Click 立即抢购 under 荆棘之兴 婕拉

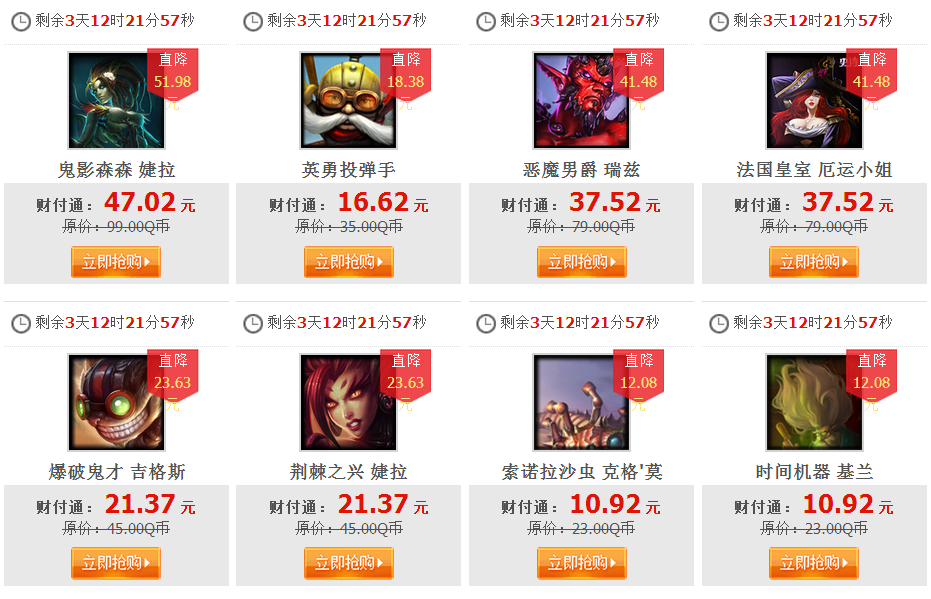(x=349, y=563)
